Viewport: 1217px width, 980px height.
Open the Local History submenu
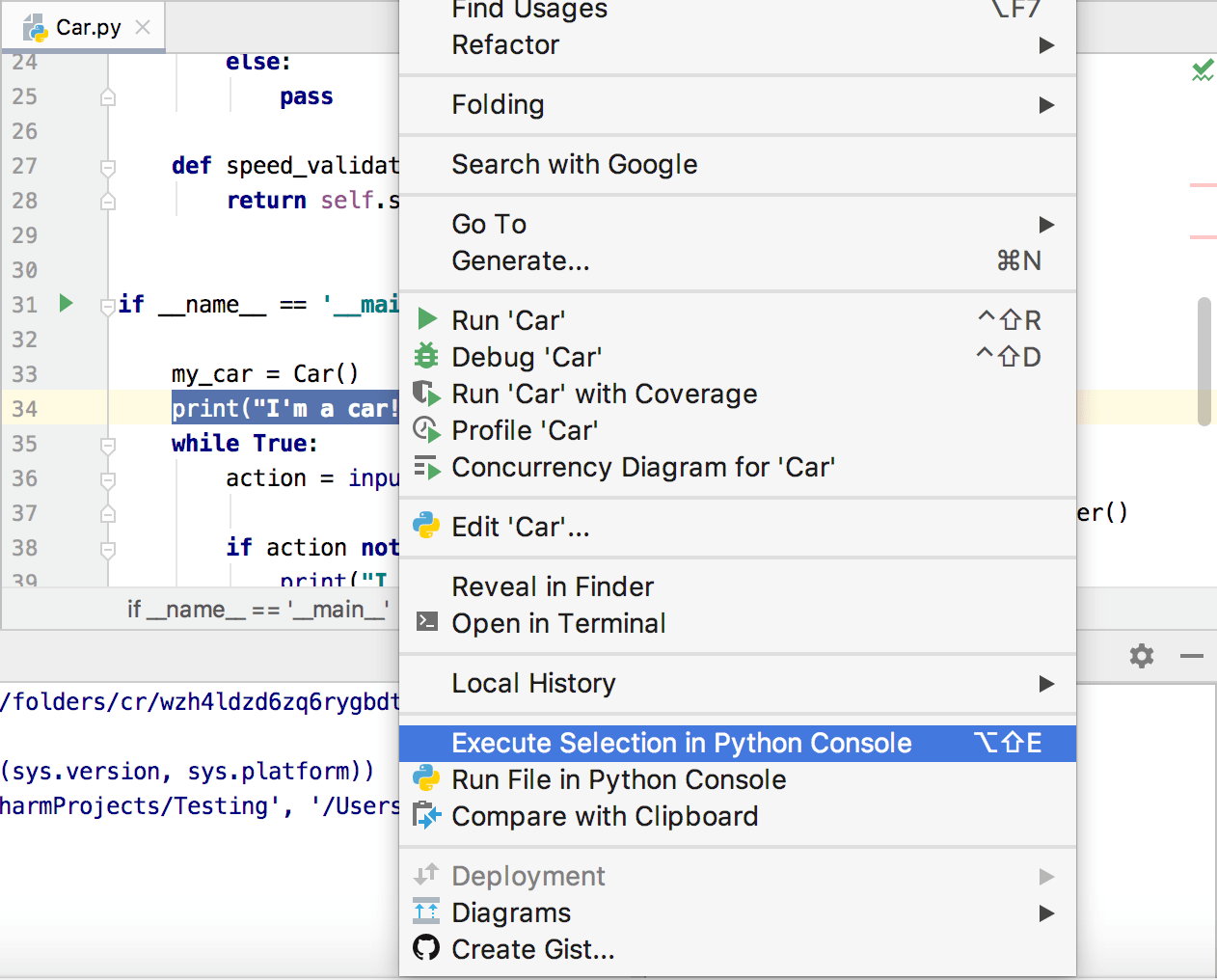point(1047,683)
